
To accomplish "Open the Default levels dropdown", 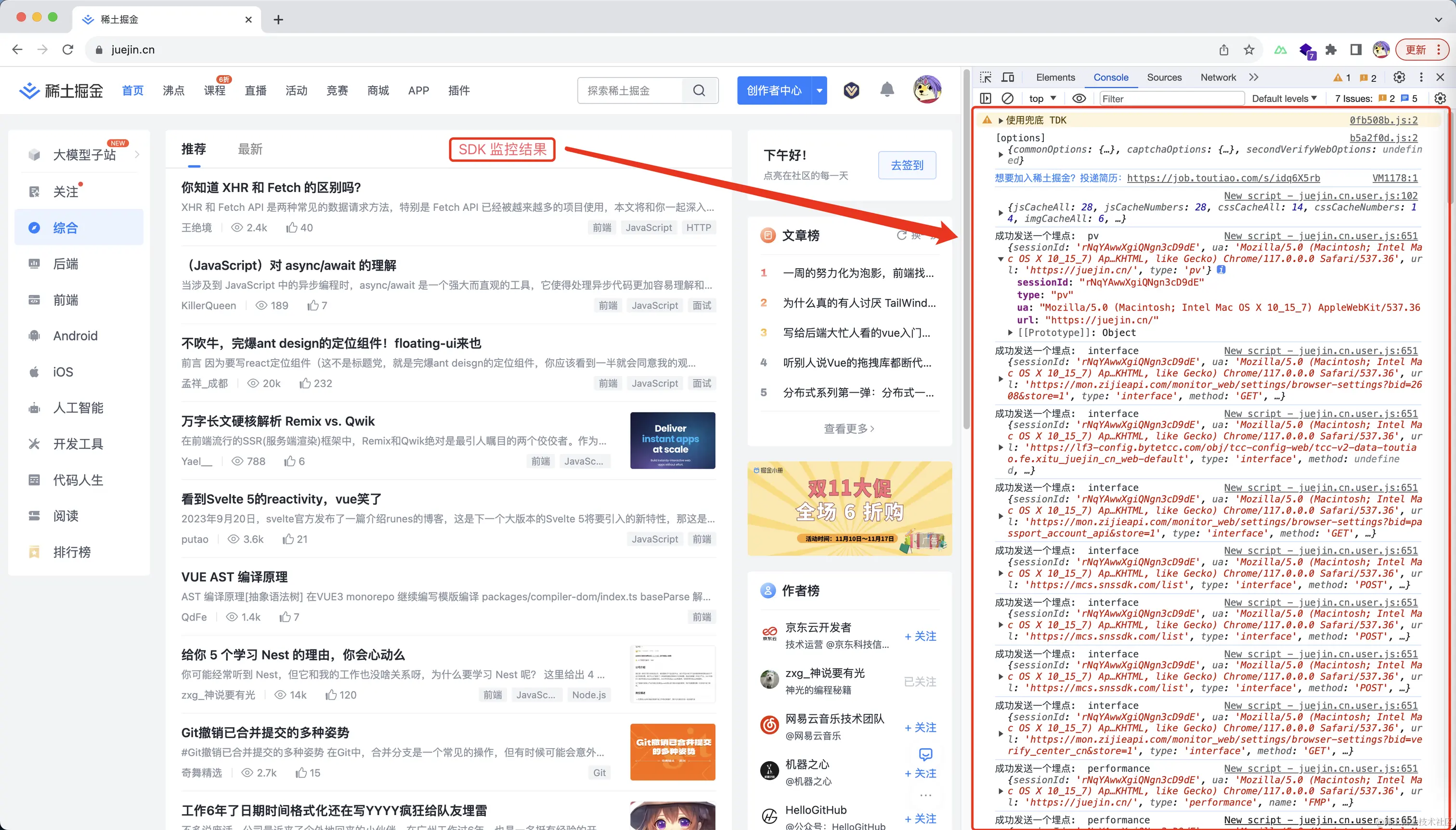I will coord(1284,98).
